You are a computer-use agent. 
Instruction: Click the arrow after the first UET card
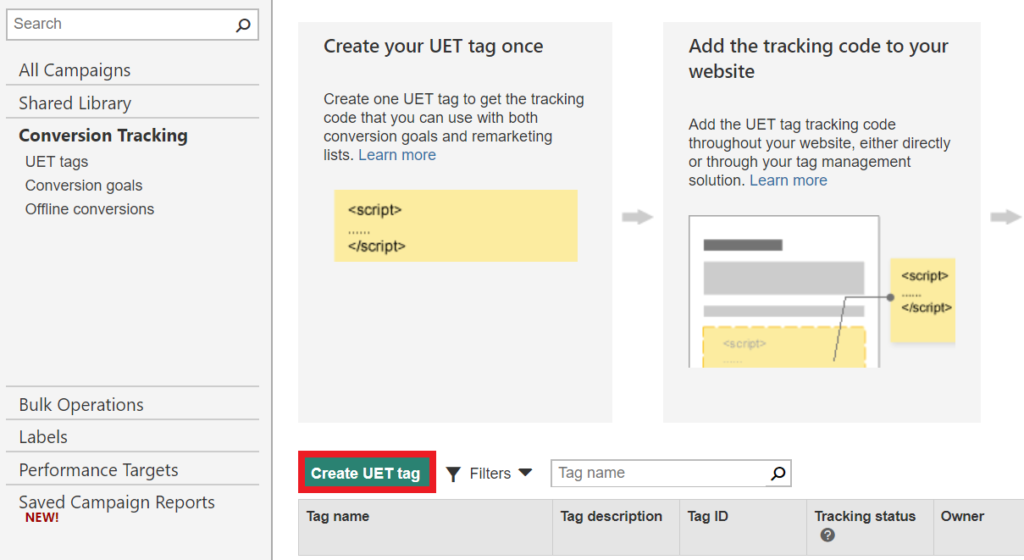(637, 217)
